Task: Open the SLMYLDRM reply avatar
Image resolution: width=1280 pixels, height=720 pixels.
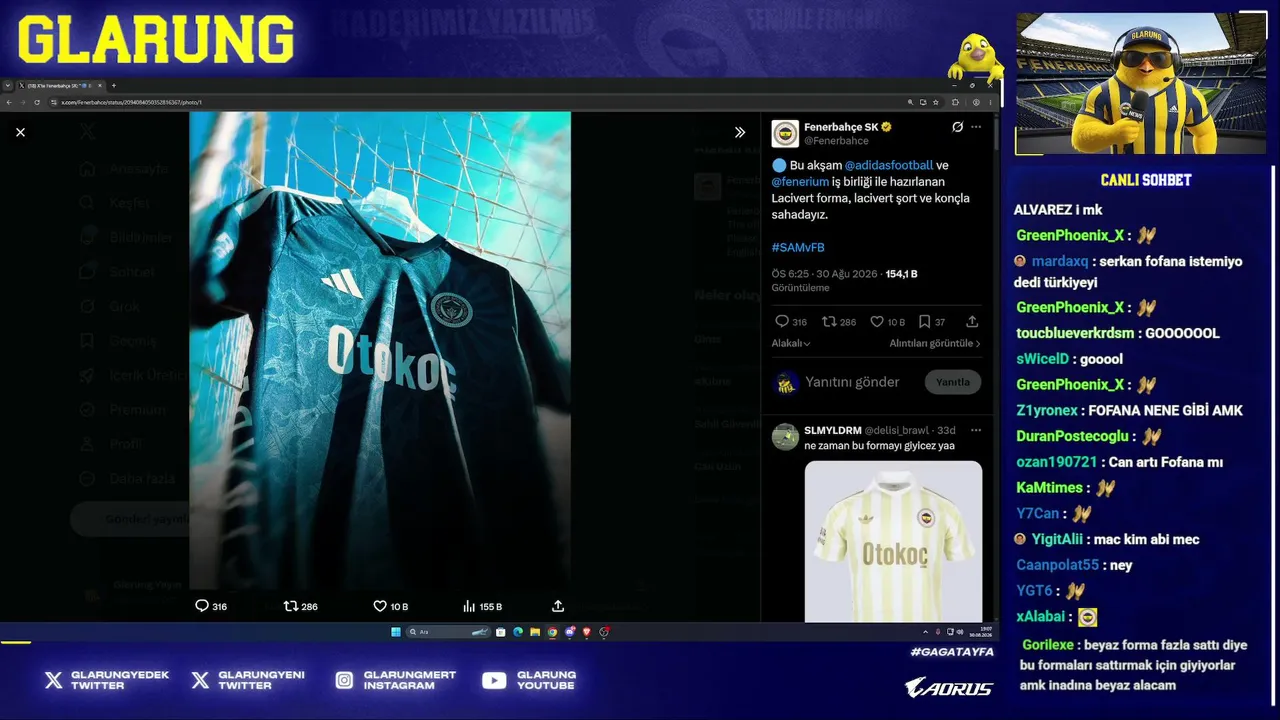Action: 785,437
